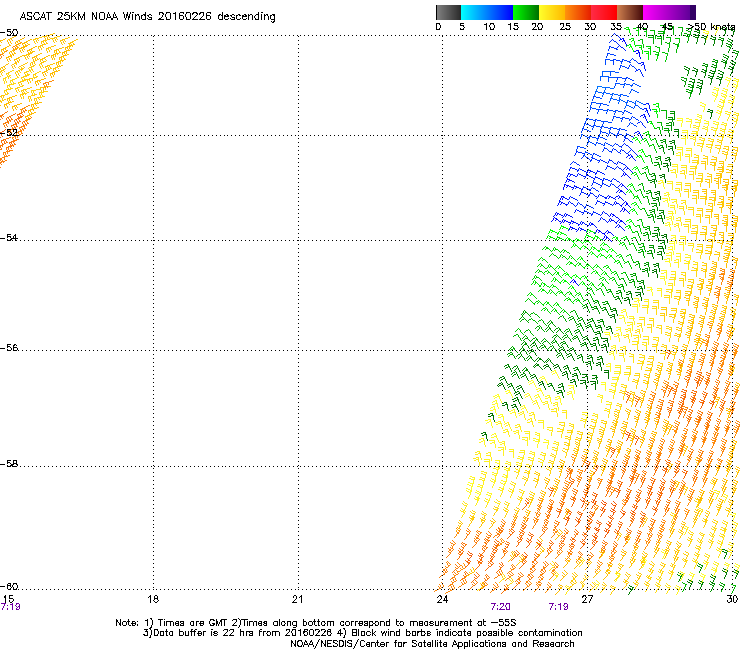Screen dimensions: 740x650
Task: Choose the brown 35-40 knot legend color
Action: [x=630, y=12]
